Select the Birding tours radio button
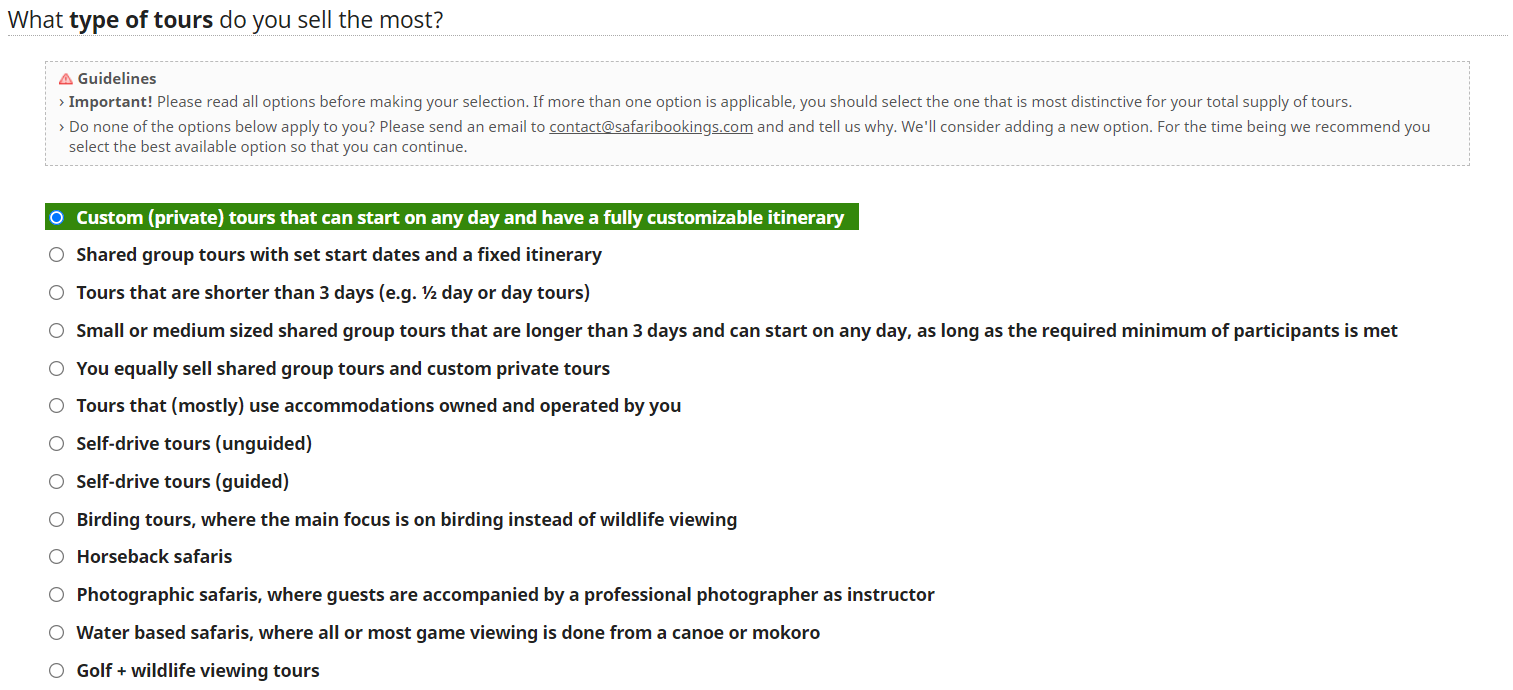The height and width of the screenshot is (690, 1513). [57, 520]
